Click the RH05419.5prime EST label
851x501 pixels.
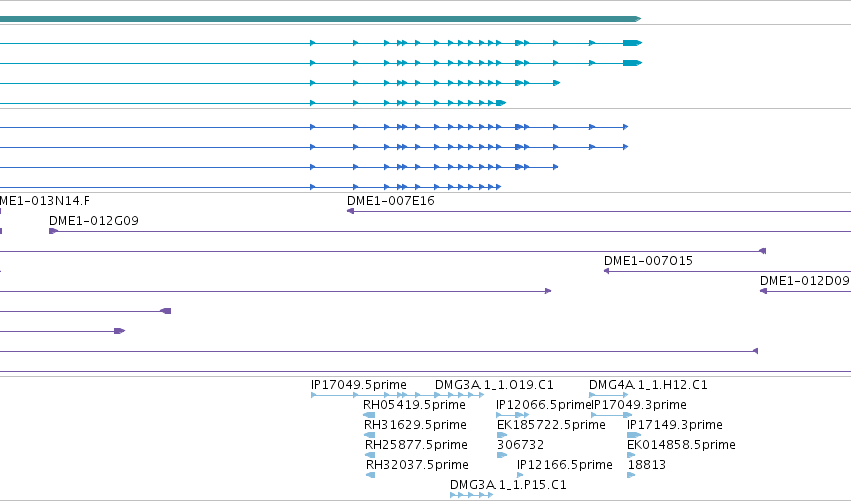tap(414, 405)
